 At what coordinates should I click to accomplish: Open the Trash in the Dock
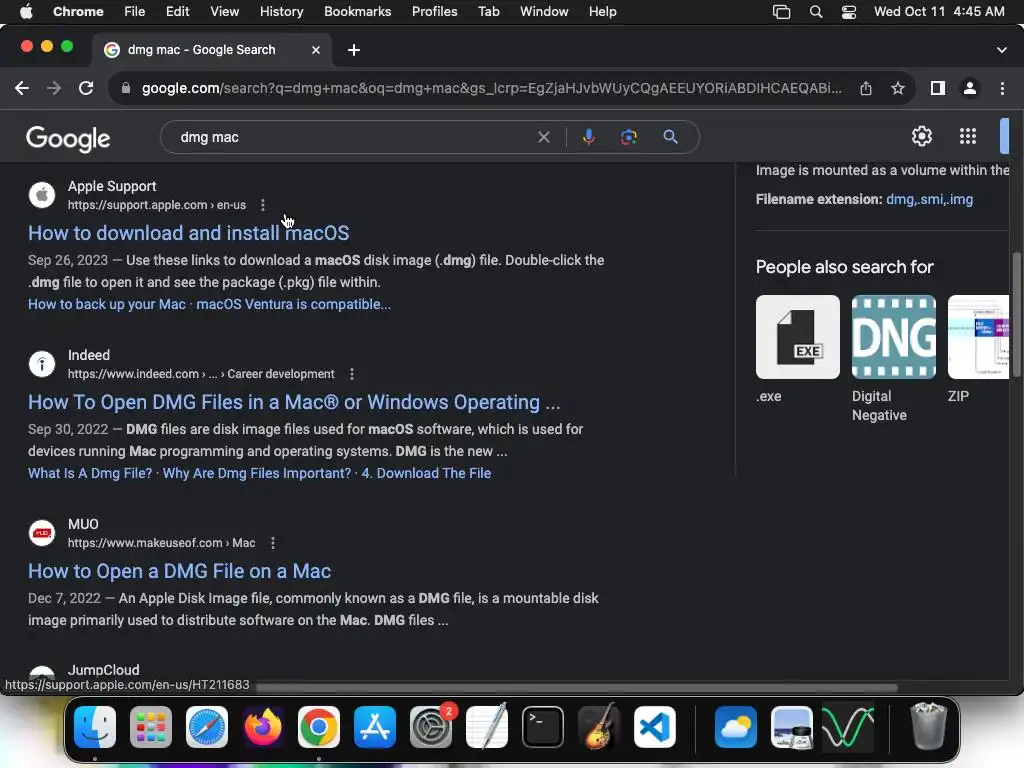(x=928, y=727)
